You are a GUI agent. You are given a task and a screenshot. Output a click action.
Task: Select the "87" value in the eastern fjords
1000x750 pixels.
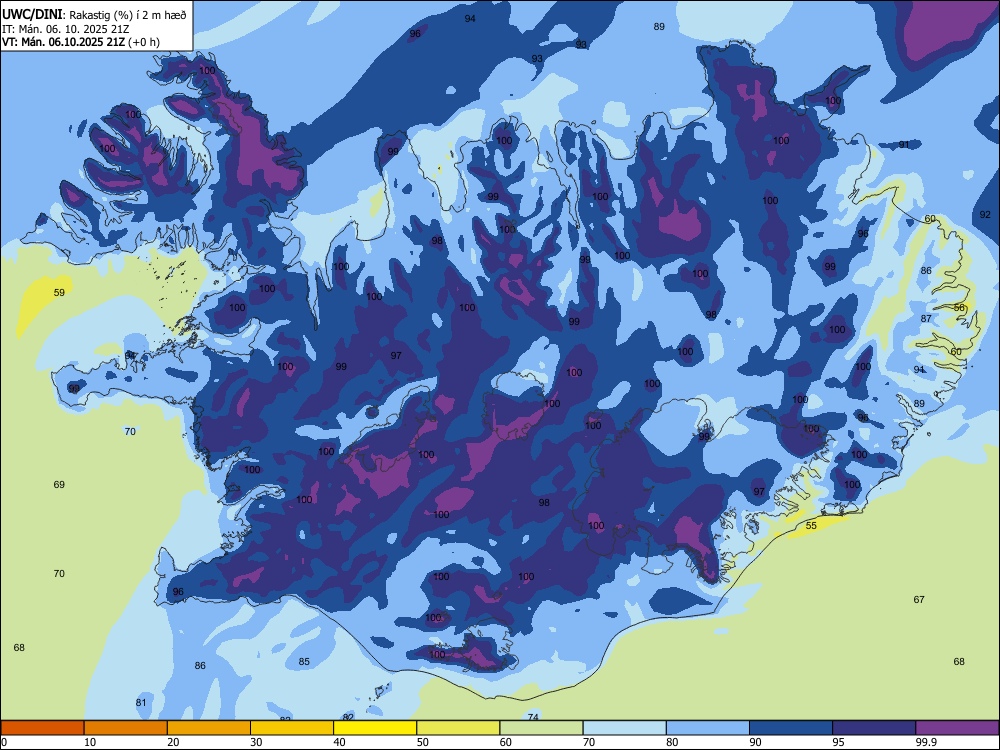point(926,318)
